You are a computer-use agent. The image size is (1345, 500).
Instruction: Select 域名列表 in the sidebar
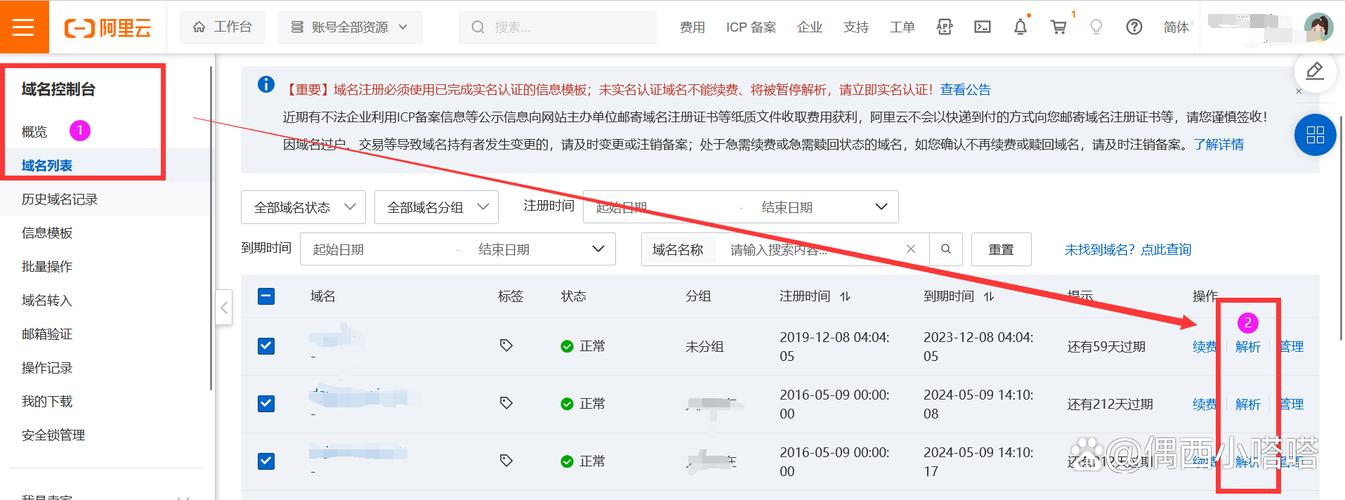coord(47,165)
